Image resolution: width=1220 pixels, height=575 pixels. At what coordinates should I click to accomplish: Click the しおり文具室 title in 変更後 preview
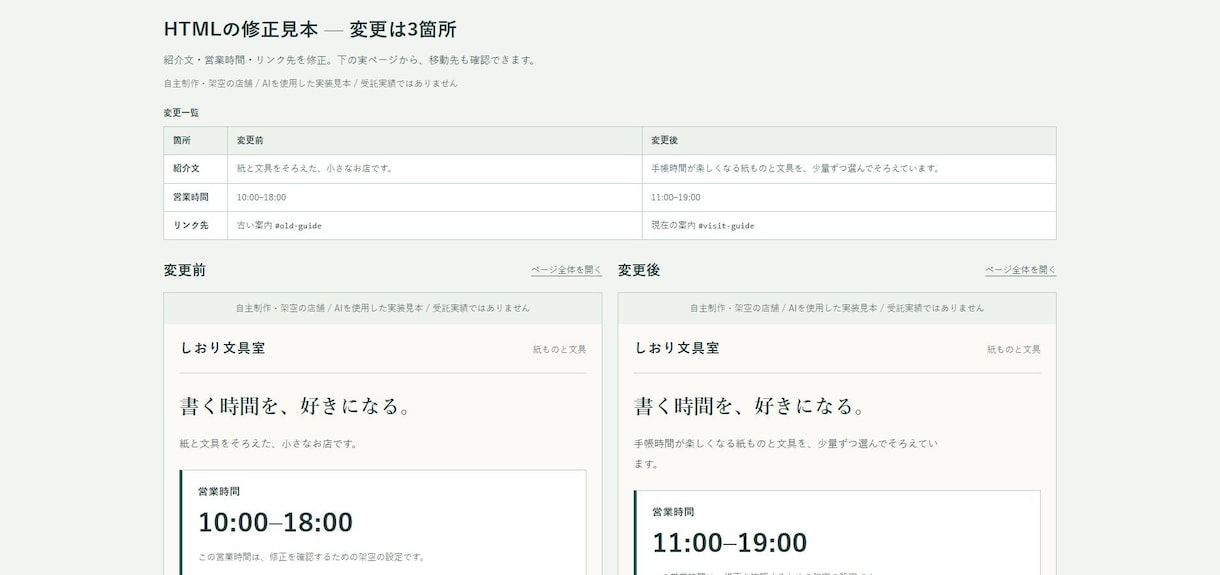tap(676, 348)
